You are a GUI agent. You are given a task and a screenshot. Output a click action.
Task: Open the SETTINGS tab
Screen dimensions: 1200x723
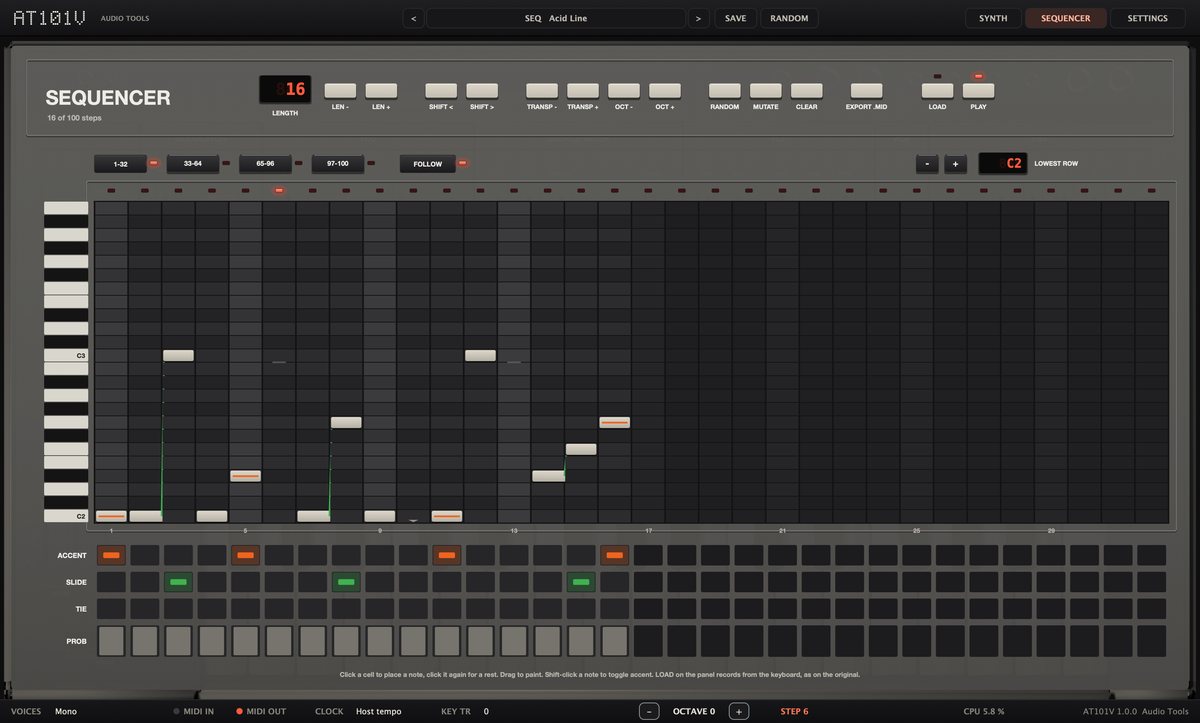[1147, 18]
